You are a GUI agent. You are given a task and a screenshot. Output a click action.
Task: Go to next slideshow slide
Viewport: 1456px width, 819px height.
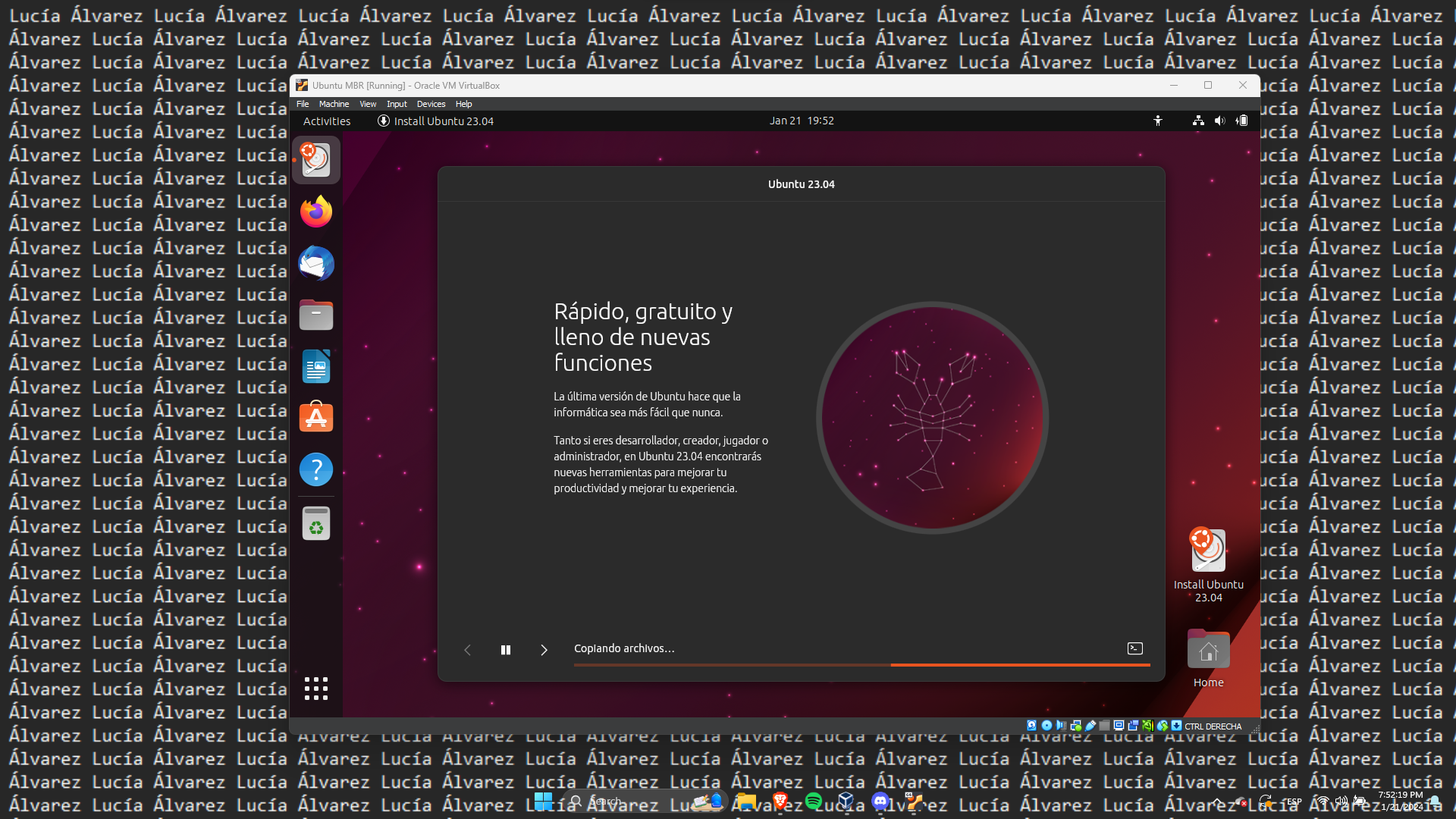[544, 650]
